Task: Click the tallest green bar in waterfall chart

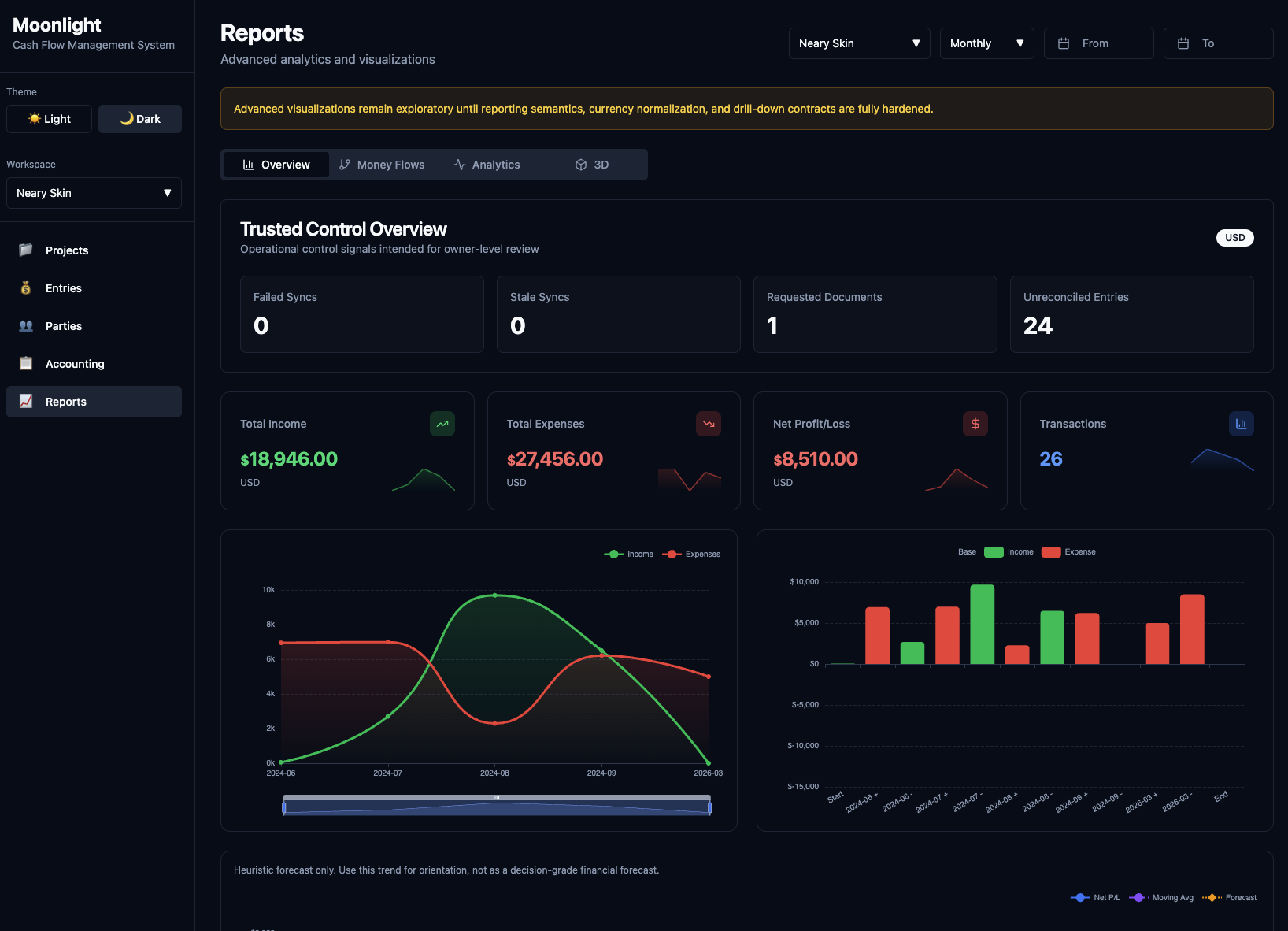Action: [983, 624]
